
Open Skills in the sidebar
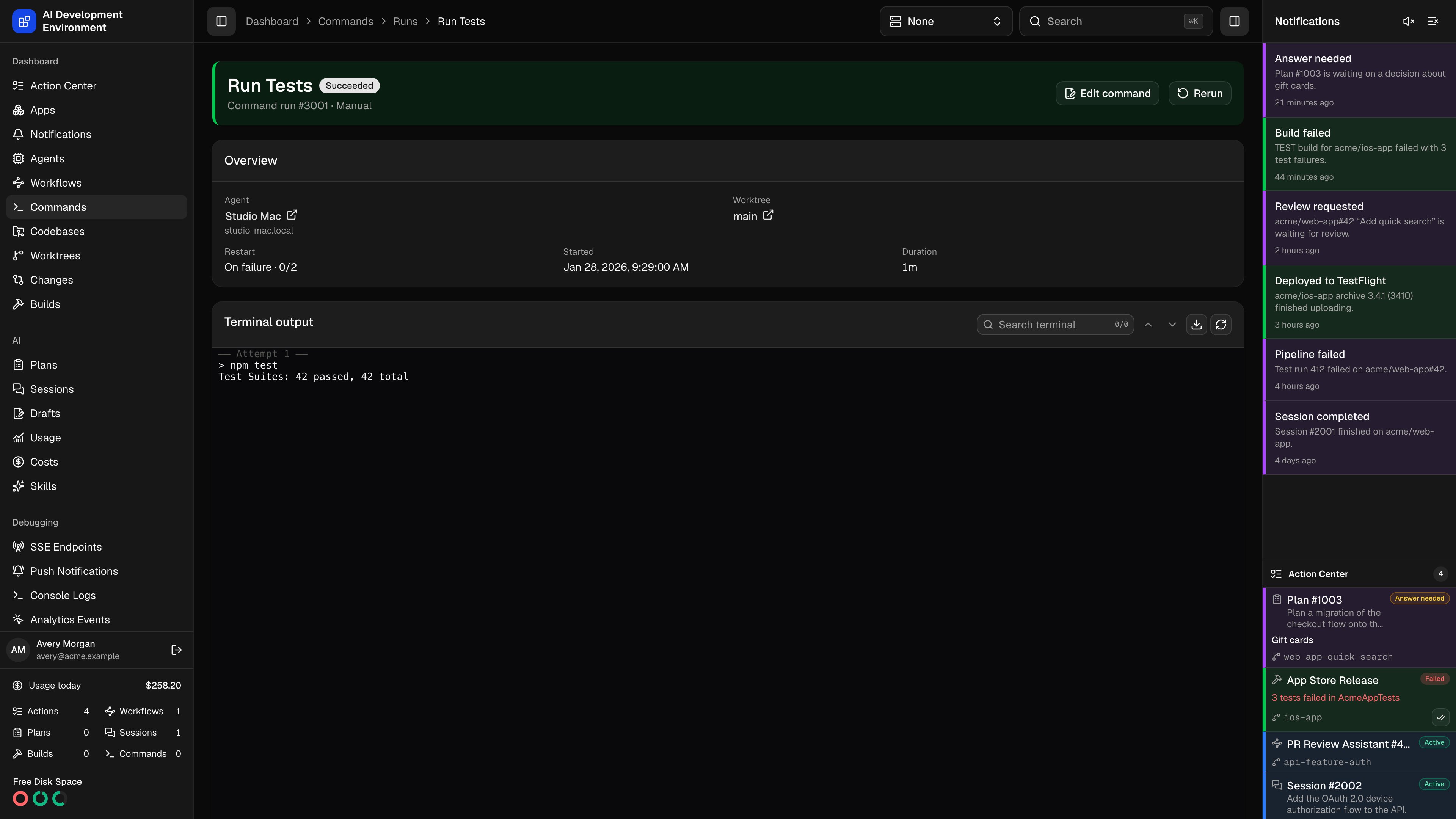[x=97, y=486]
